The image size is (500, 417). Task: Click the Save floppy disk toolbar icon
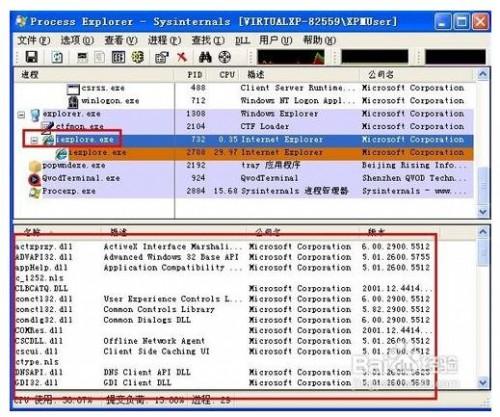click(x=32, y=57)
